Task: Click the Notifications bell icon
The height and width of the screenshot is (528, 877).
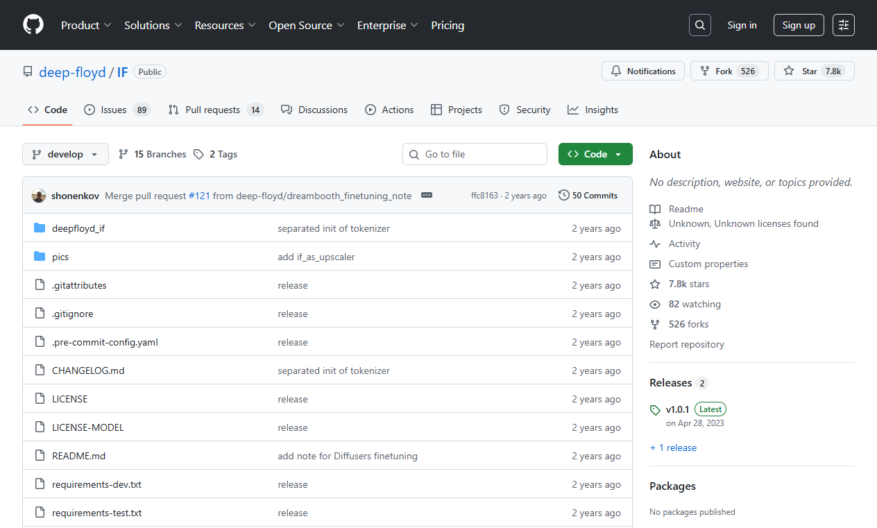Action: [x=616, y=71]
